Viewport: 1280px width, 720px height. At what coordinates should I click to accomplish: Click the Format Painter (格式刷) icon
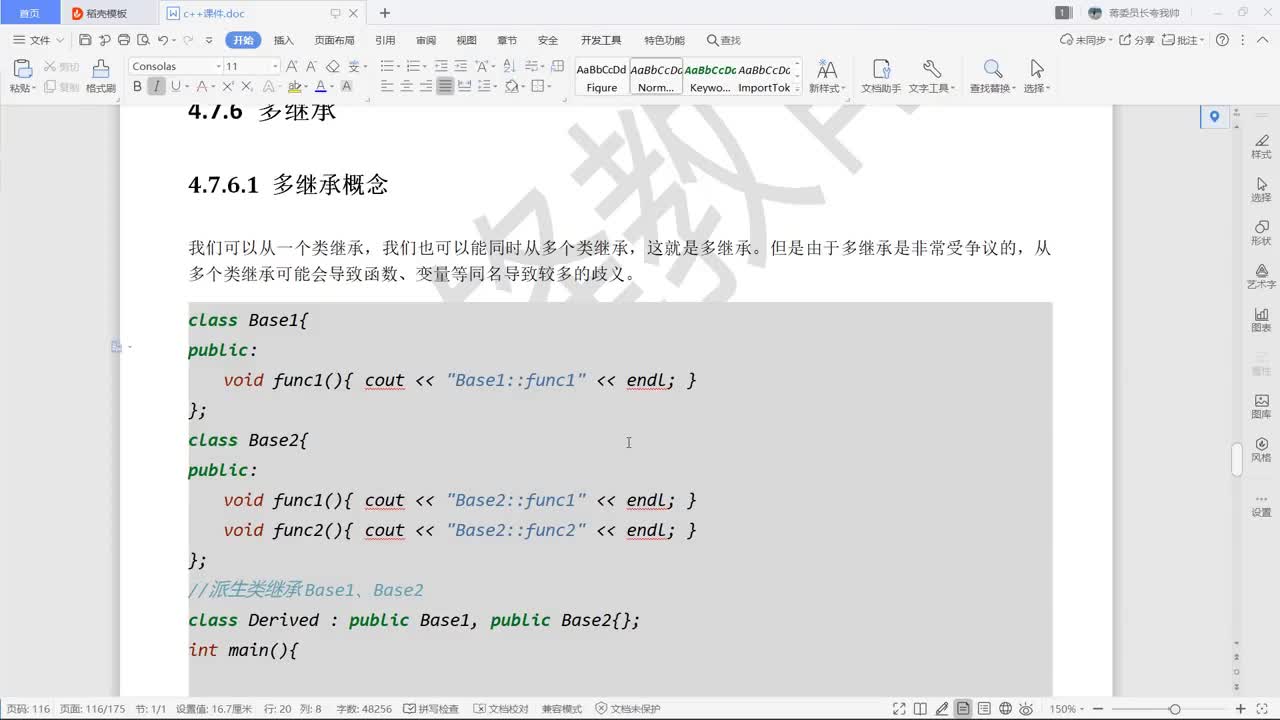pos(100,69)
